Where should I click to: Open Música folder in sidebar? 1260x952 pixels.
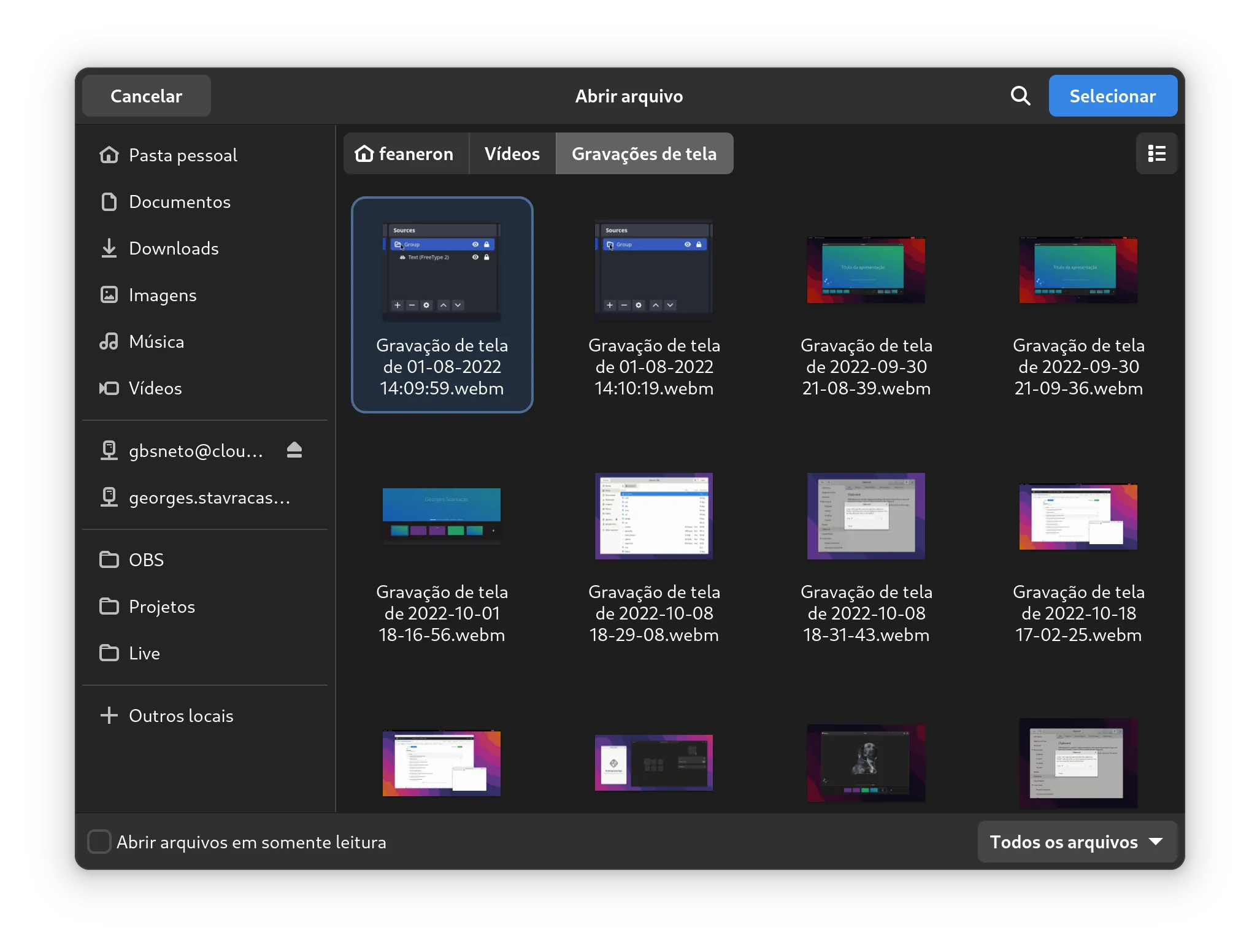(156, 342)
